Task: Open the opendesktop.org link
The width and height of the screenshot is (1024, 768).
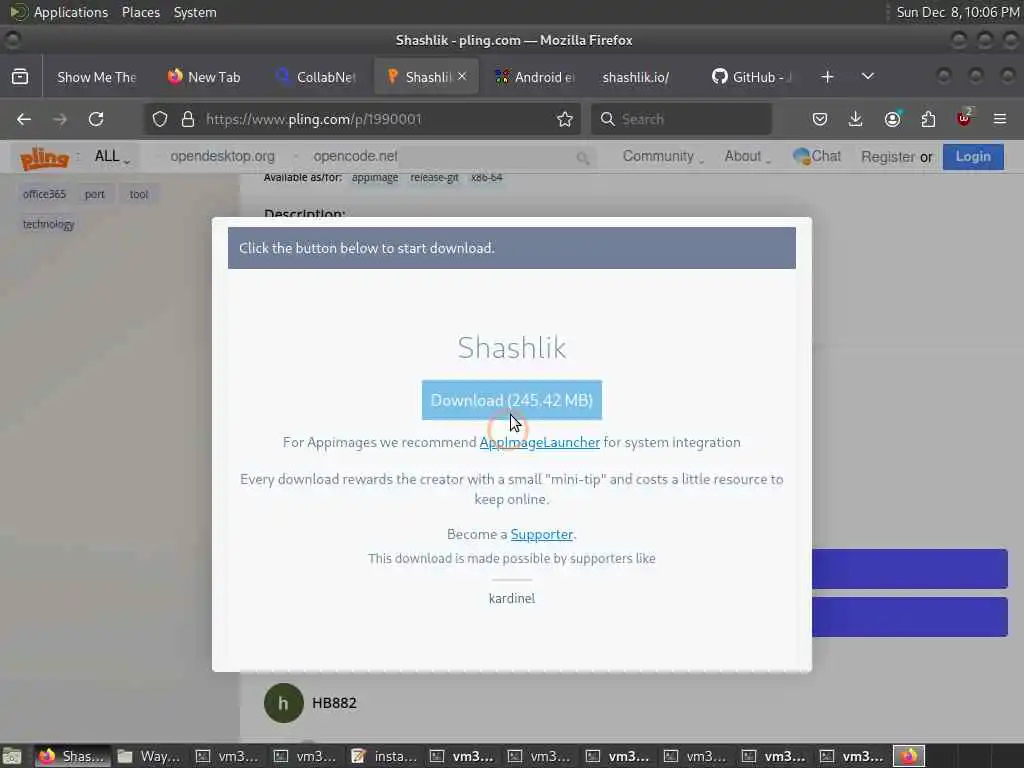Action: coord(223,156)
